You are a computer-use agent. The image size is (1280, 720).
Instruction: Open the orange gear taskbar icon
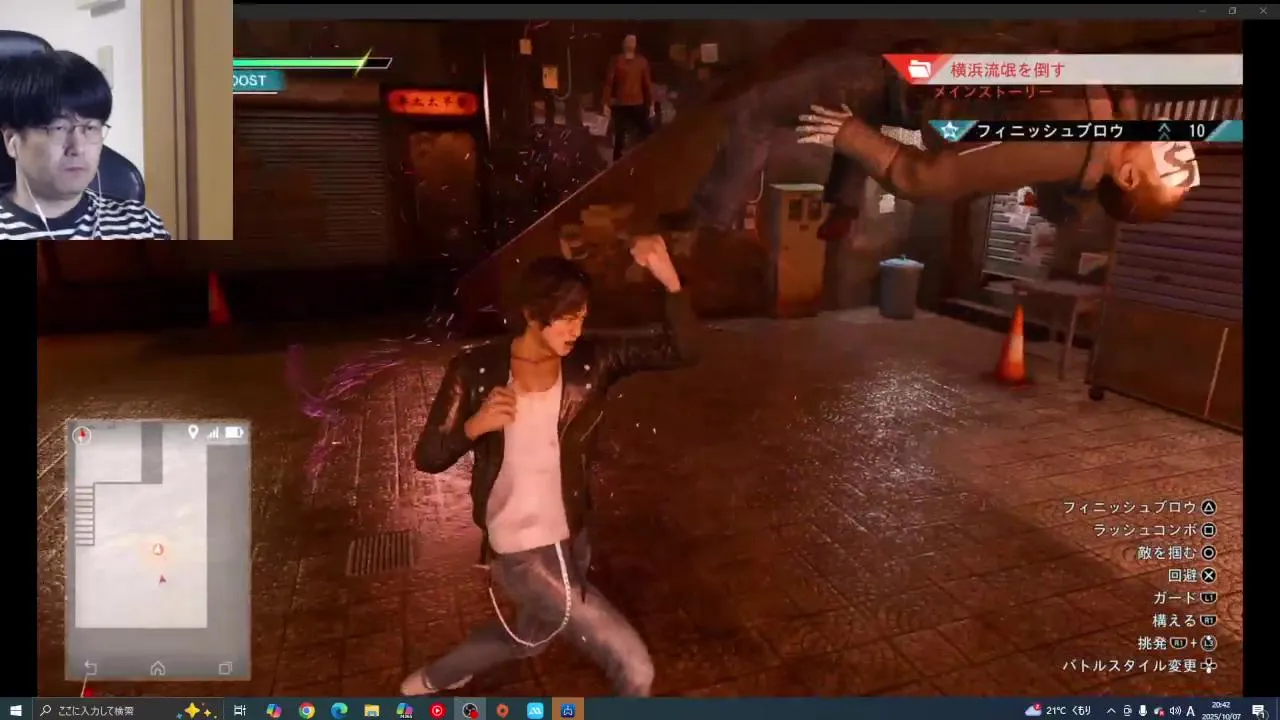click(x=503, y=710)
